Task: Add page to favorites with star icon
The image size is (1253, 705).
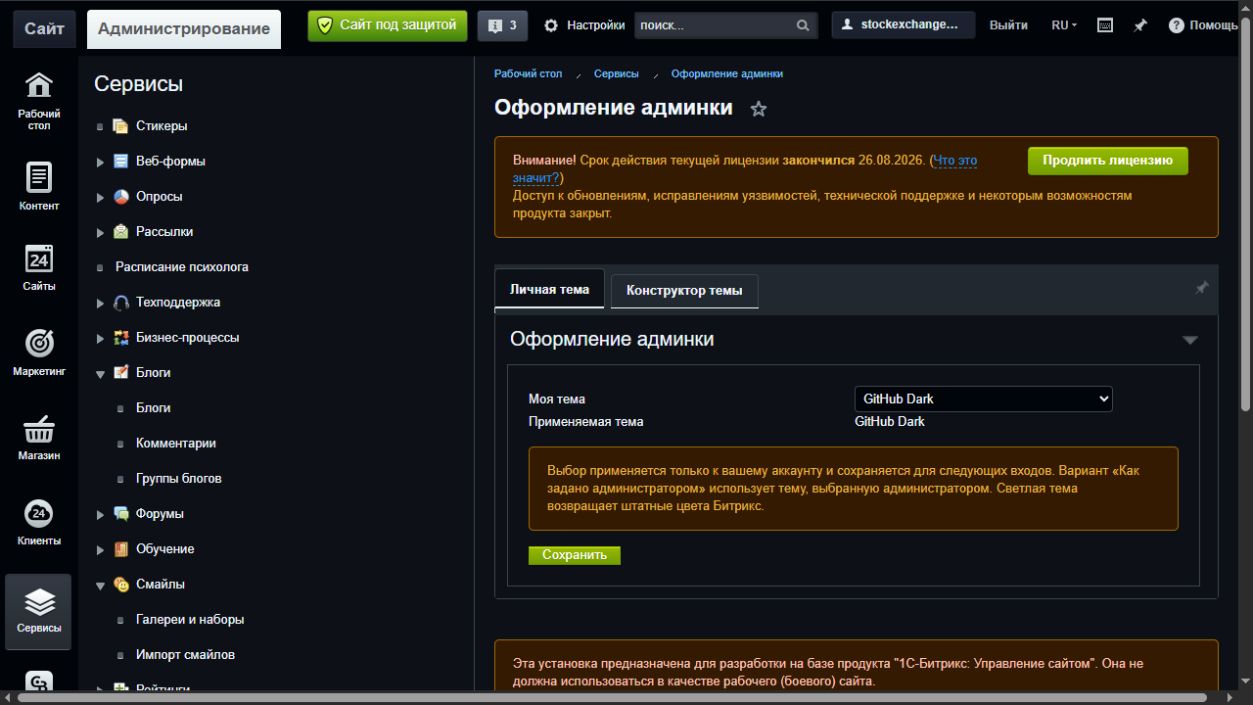Action: click(758, 109)
